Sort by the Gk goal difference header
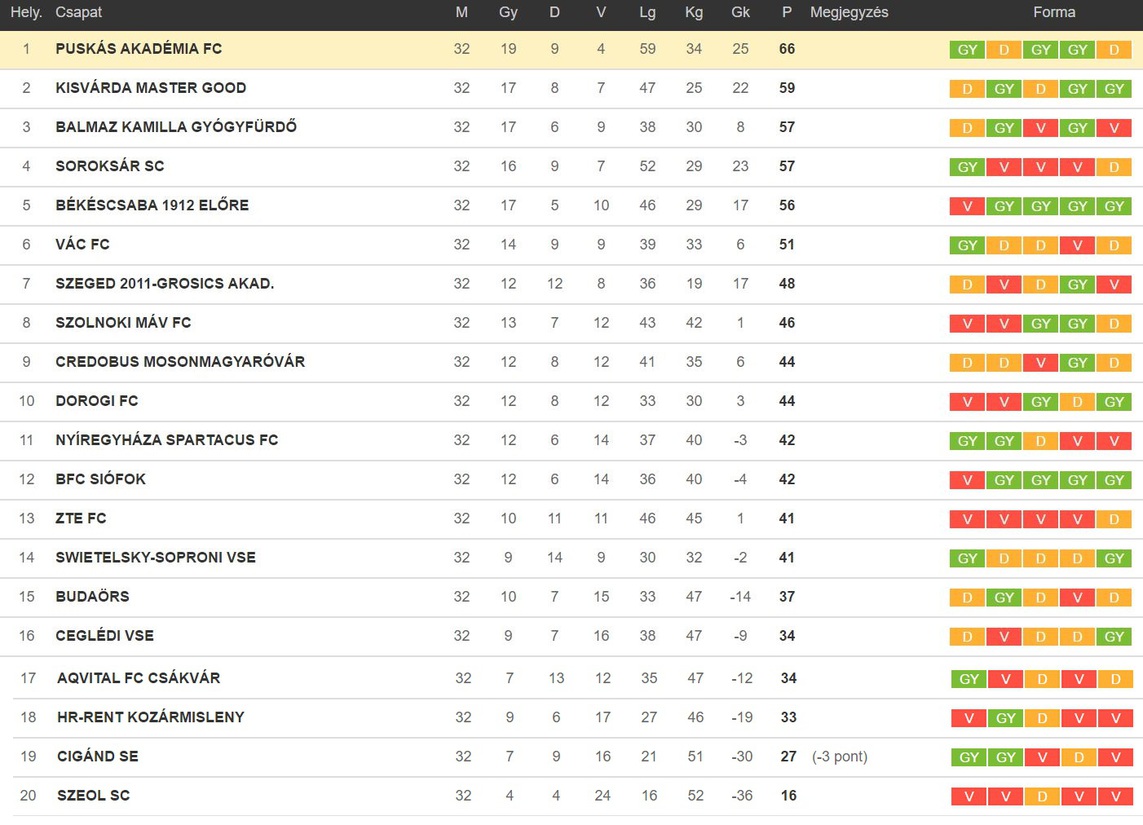The width and height of the screenshot is (1143, 825). click(x=741, y=12)
